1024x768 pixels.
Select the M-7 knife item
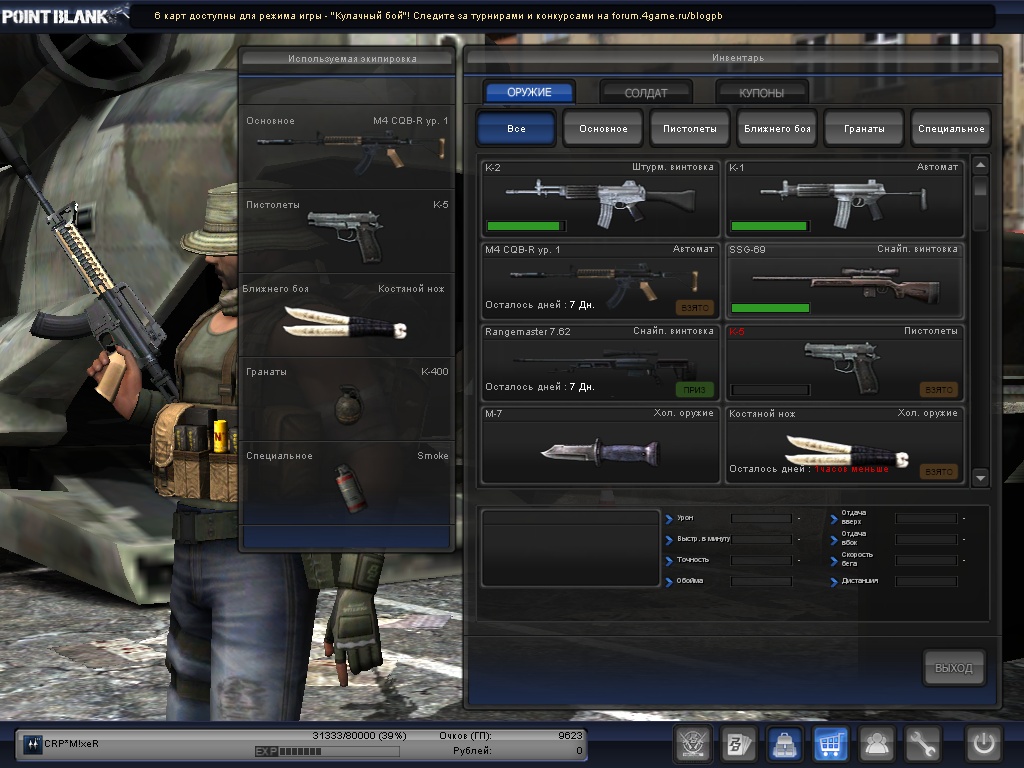pos(600,445)
